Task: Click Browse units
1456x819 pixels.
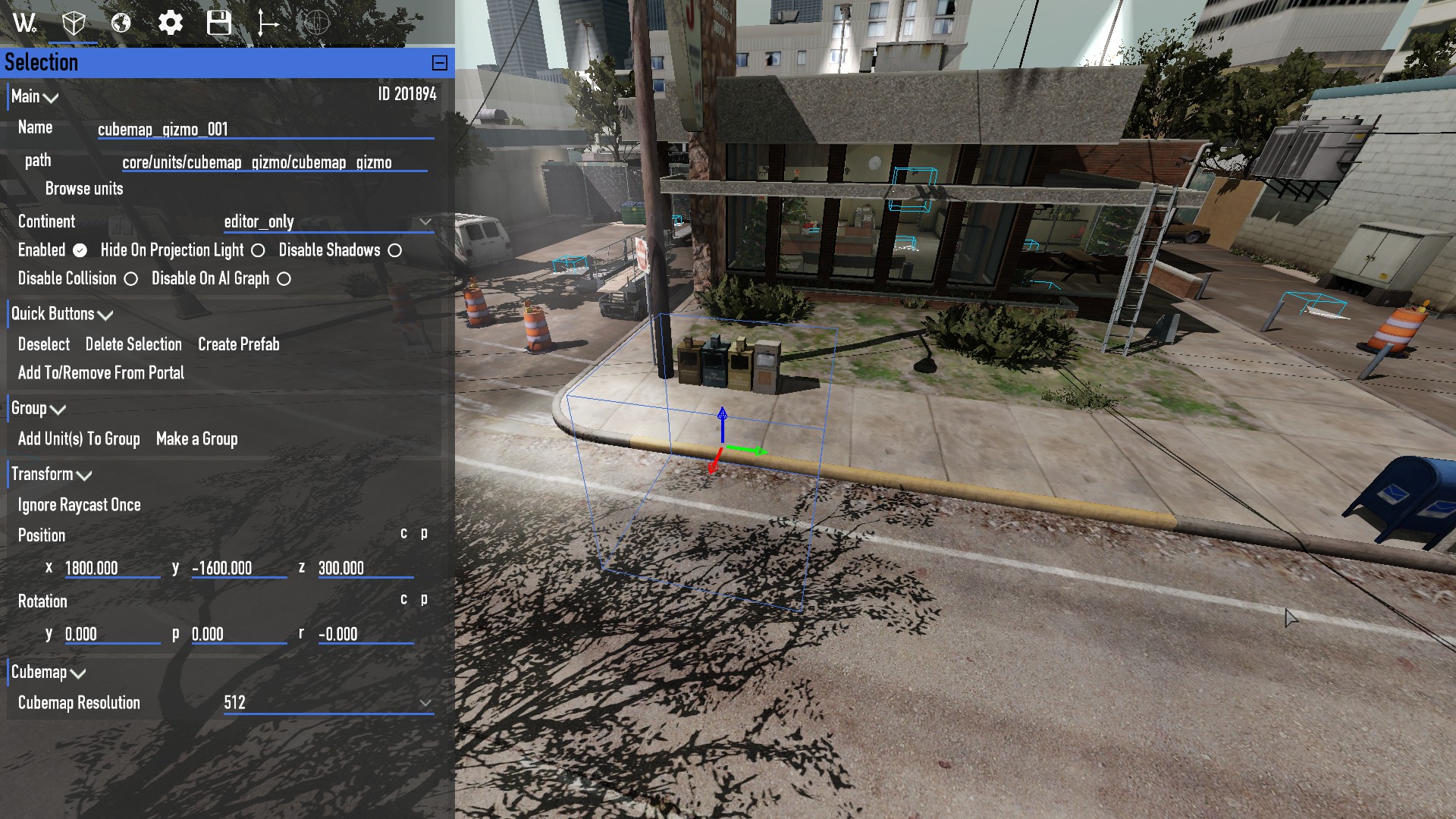Action: tap(84, 188)
